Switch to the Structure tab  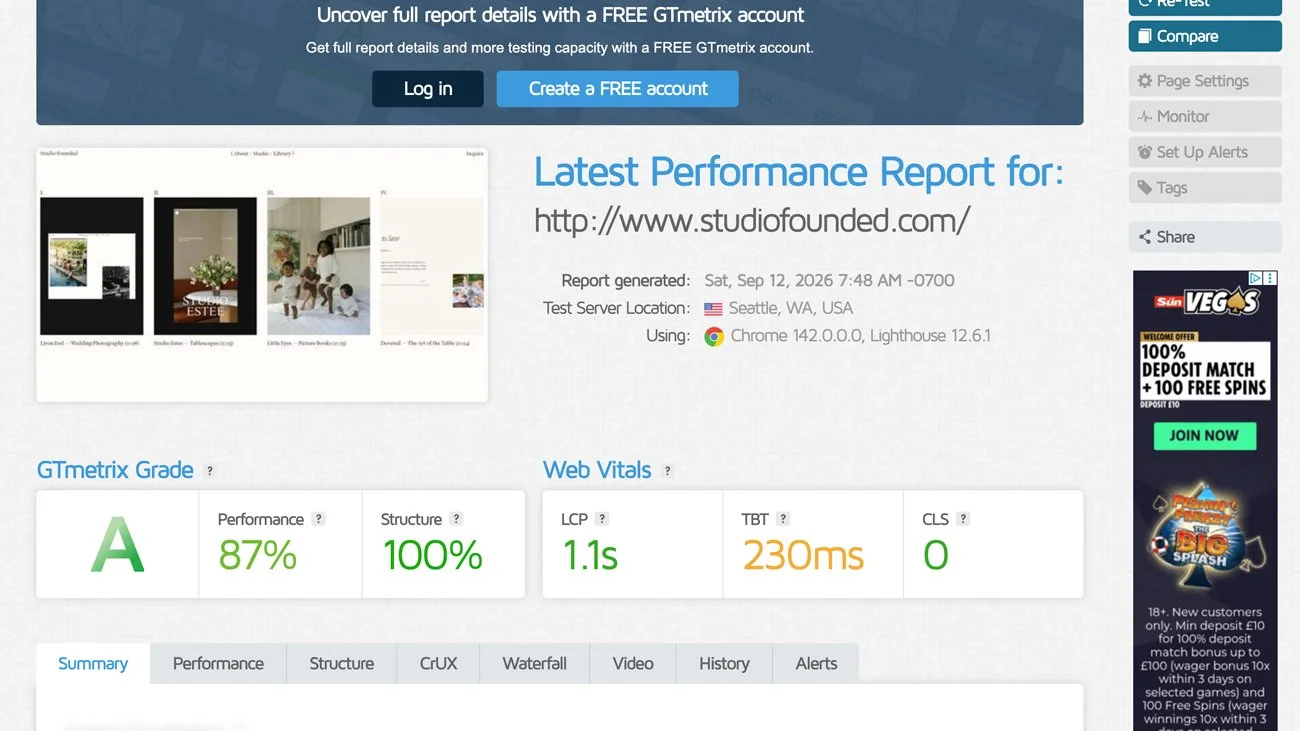[341, 663]
